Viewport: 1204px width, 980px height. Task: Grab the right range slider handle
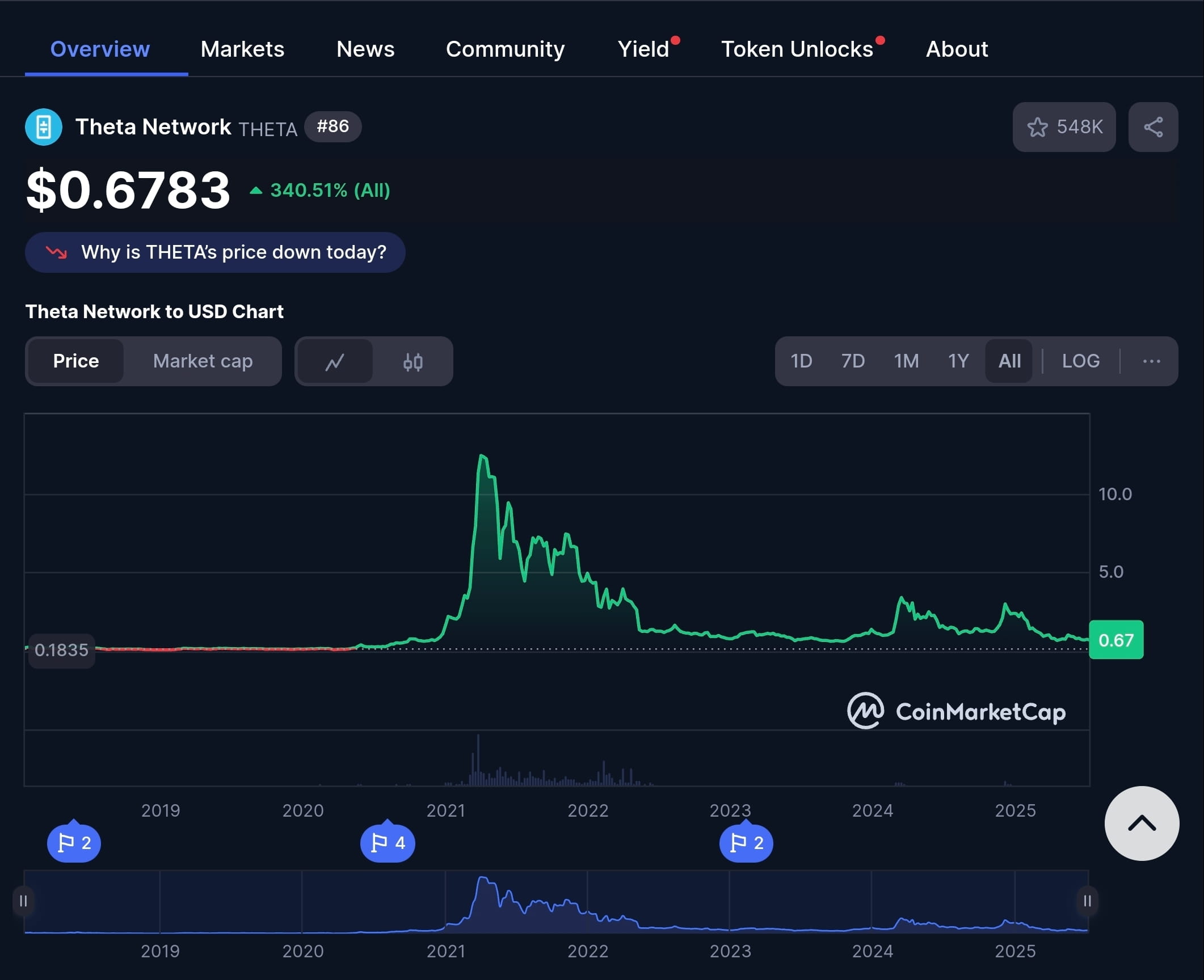1087,901
